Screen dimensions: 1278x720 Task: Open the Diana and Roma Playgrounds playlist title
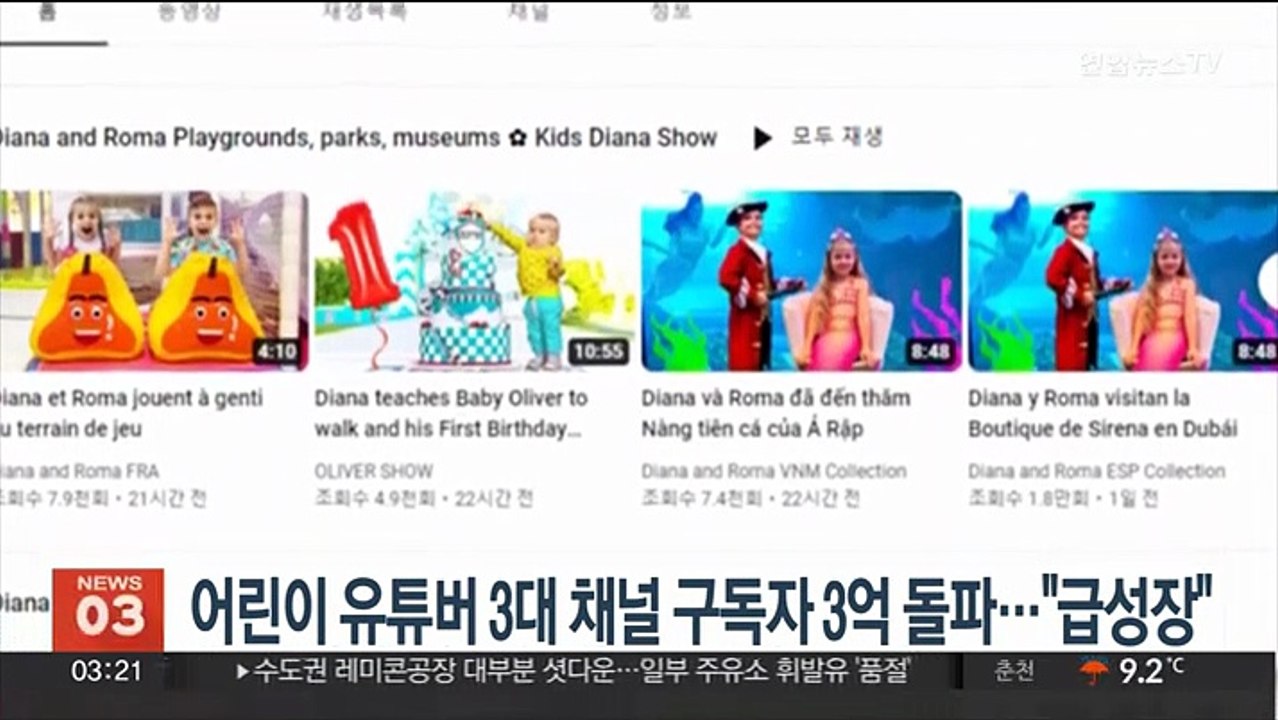tap(358, 138)
